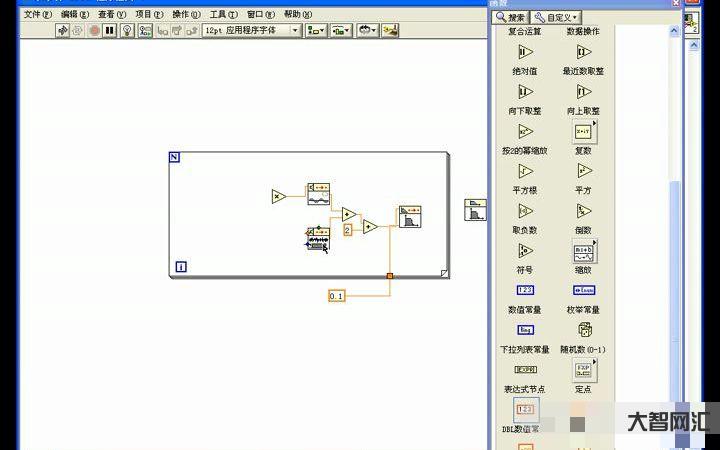Screen dimensions: 720x450
Task: Click the Run arrow in toolbar
Action: (x=62, y=31)
